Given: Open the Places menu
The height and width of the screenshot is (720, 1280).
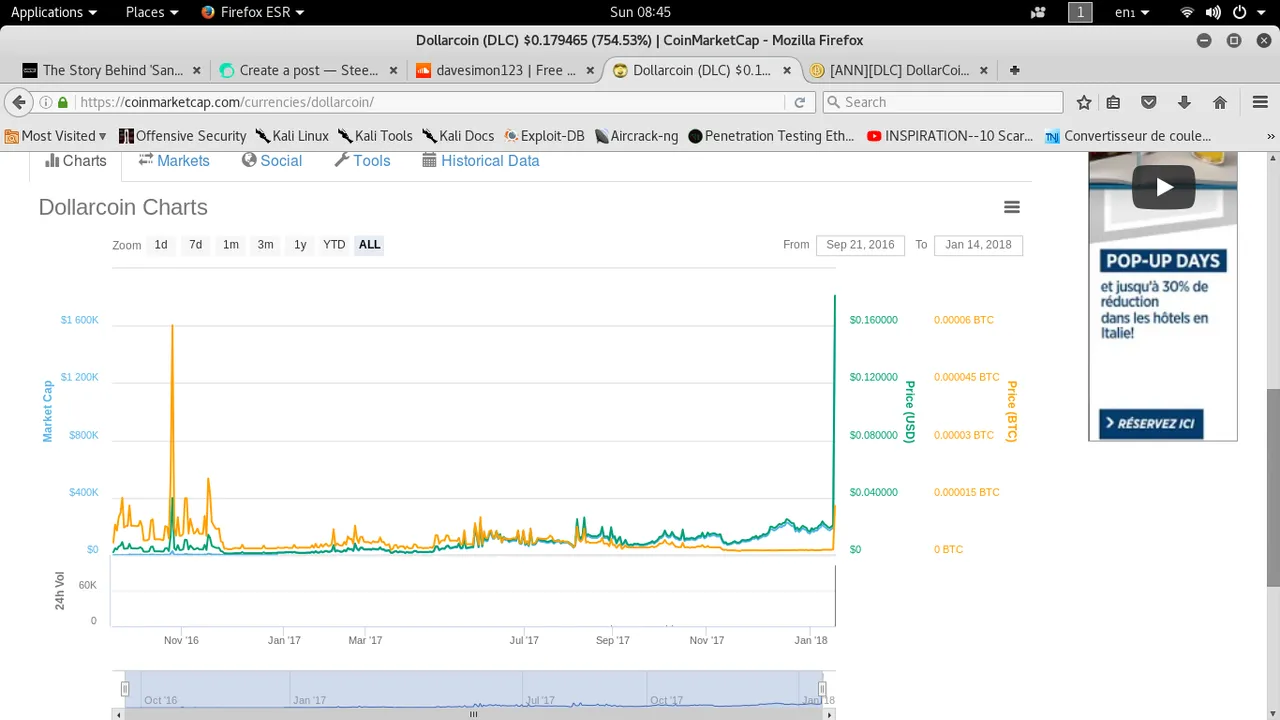Looking at the screenshot, I should coord(152,12).
